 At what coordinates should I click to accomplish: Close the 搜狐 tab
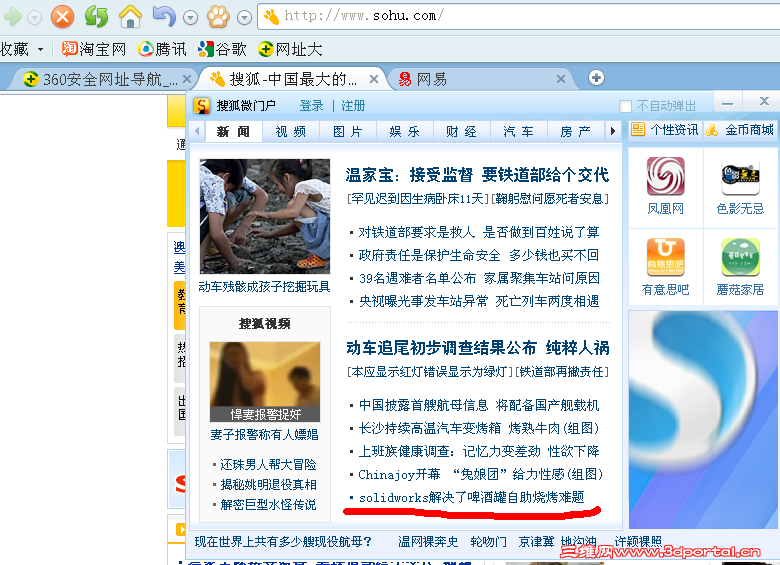[x=374, y=79]
